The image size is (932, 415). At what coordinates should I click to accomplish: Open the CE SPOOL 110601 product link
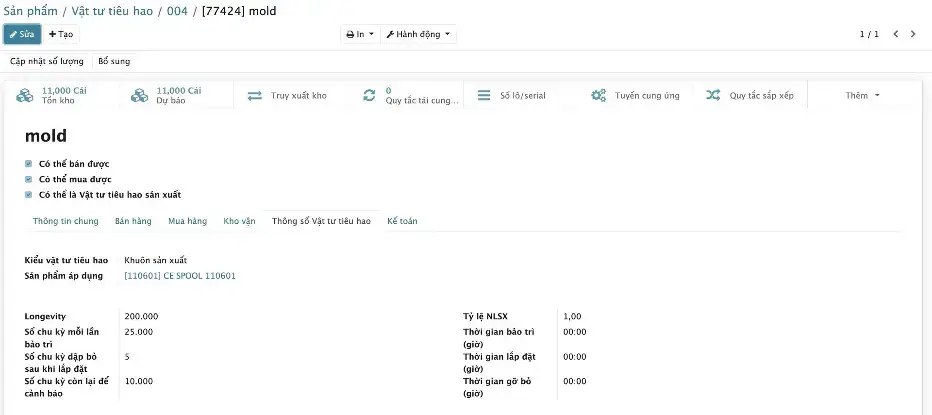coord(180,275)
